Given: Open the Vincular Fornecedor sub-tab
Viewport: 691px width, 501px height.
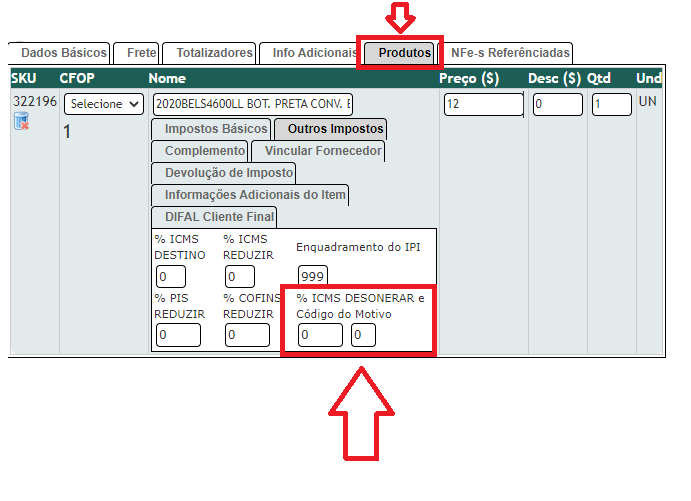Looking at the screenshot, I should pyautogui.click(x=318, y=151).
